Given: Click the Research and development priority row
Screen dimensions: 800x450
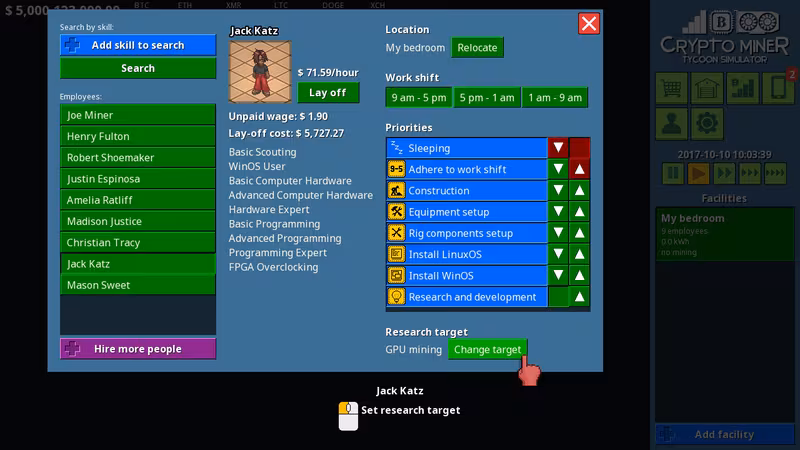Looking at the screenshot, I should tap(466, 297).
